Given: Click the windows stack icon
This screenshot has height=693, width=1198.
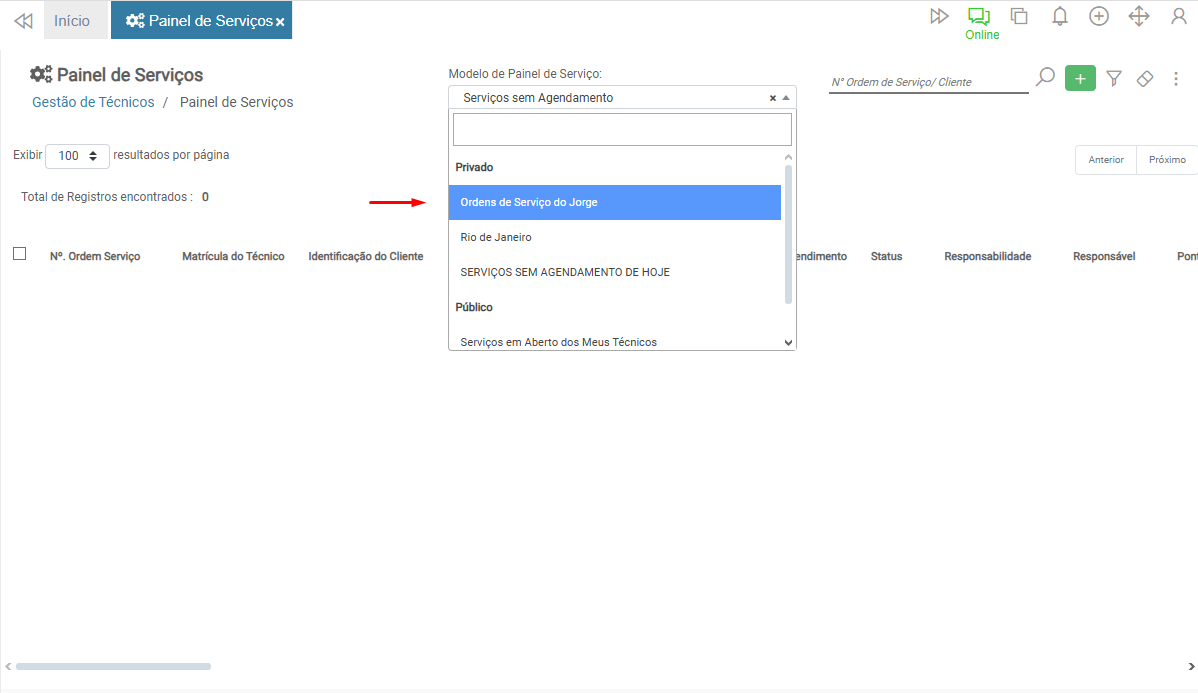Looking at the screenshot, I should pyautogui.click(x=1019, y=16).
